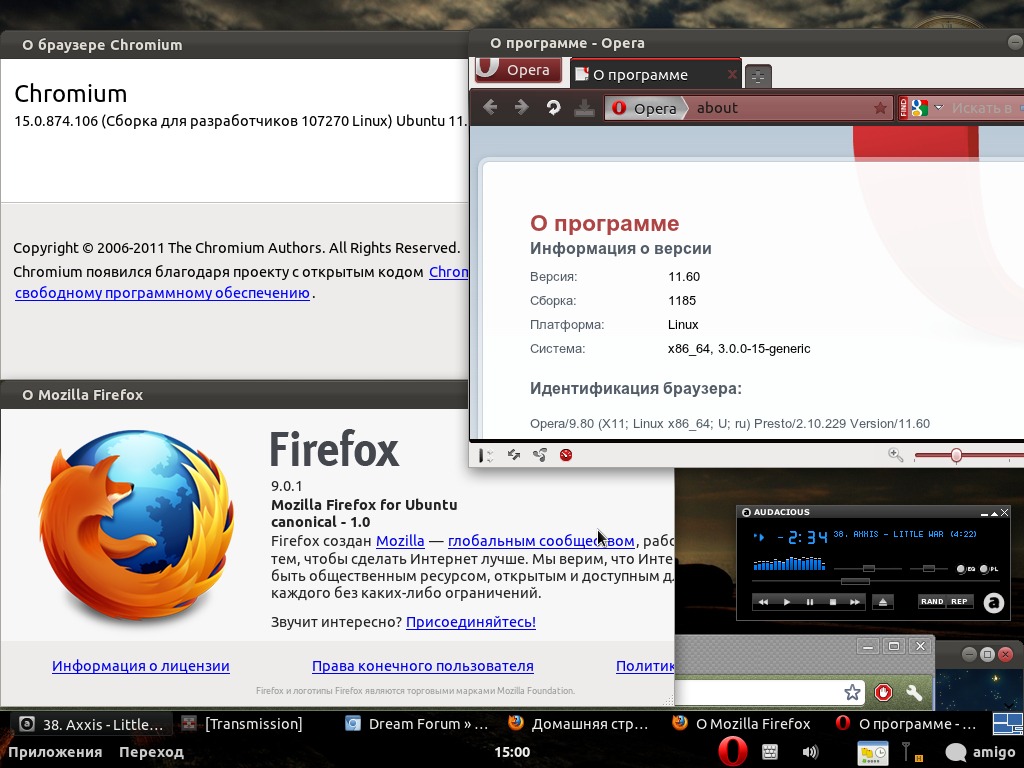Screen dimensions: 1024x768
Task: Click Audacious previous track button
Action: [763, 601]
